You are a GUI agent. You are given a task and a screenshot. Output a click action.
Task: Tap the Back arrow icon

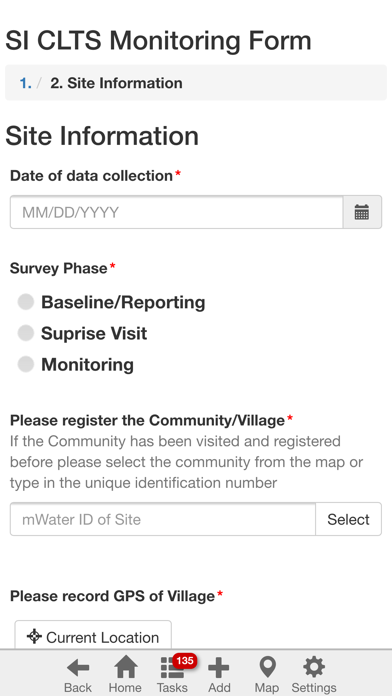78,667
